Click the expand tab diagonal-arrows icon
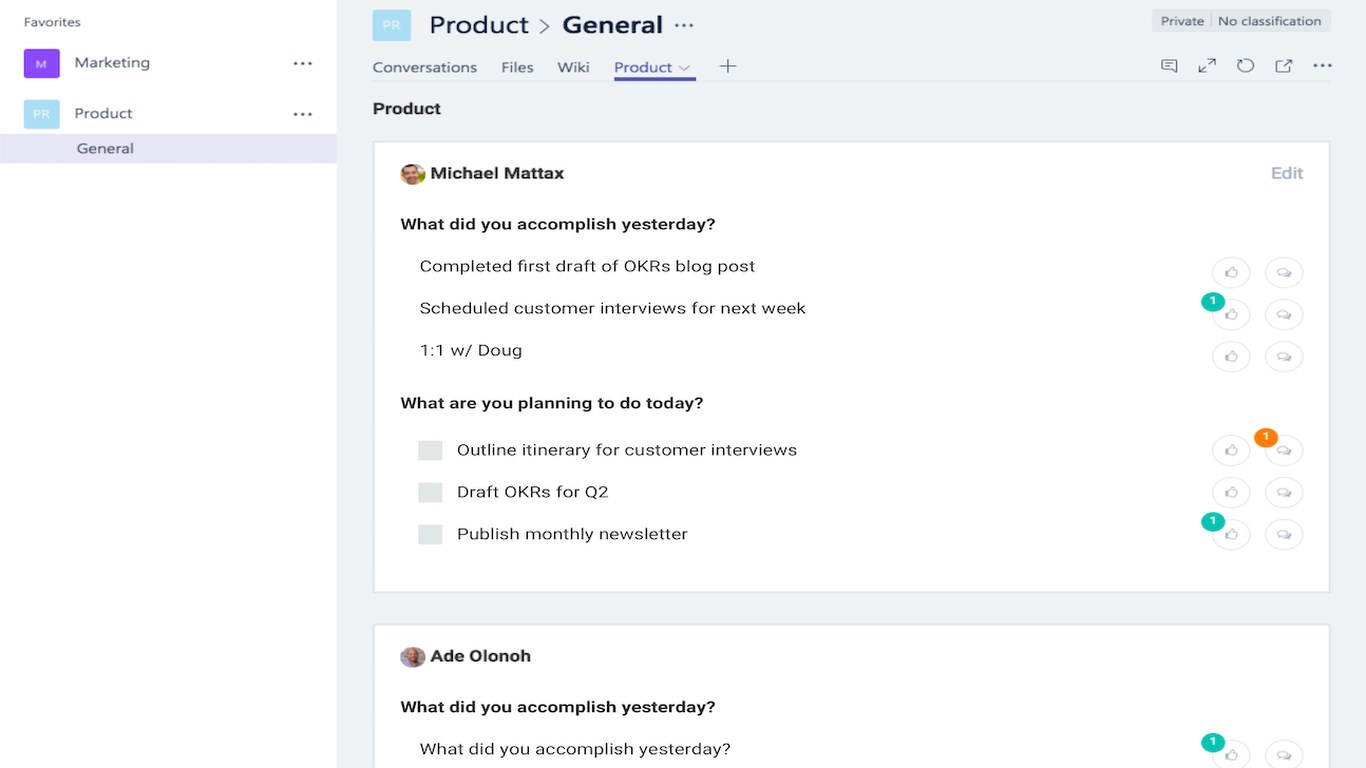This screenshot has height=768, width=1366. tap(1207, 66)
